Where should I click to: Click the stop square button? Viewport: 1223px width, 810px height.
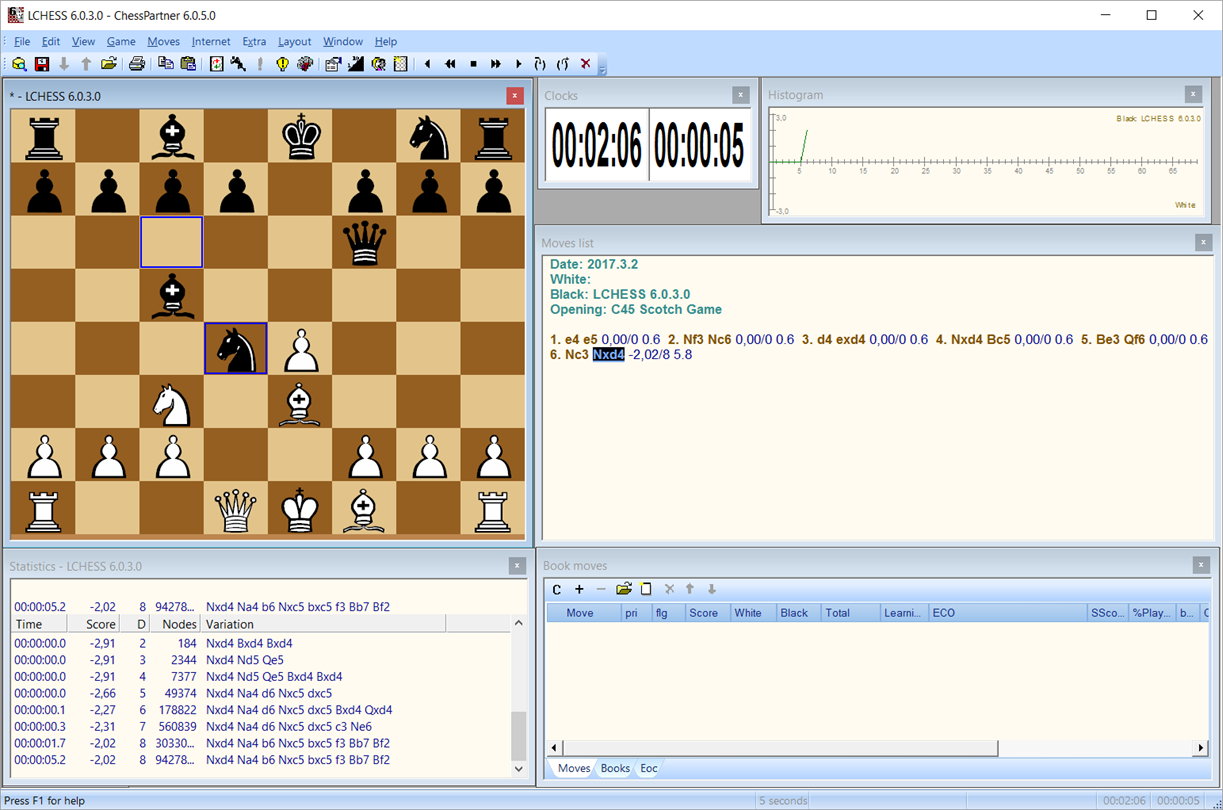(473, 64)
